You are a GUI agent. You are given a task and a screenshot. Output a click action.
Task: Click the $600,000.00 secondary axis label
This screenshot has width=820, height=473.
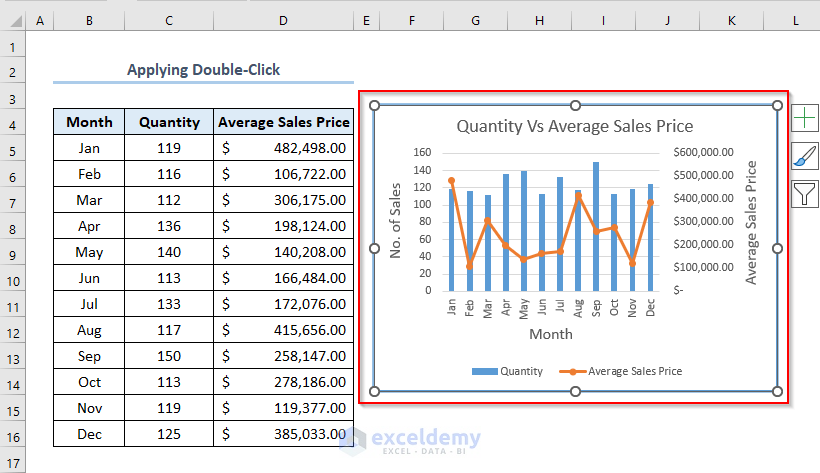703,152
